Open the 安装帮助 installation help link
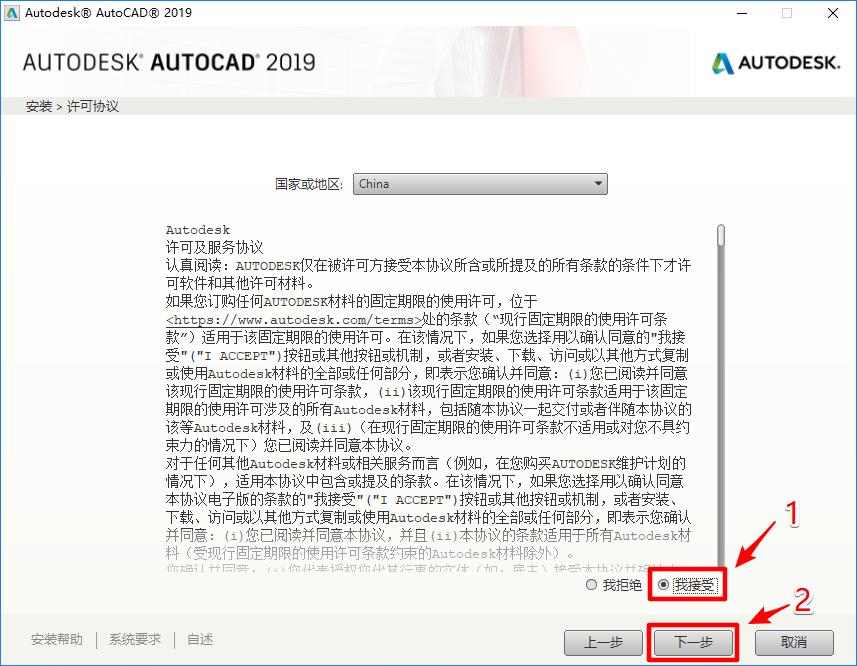The width and height of the screenshot is (857, 666). (x=57, y=639)
